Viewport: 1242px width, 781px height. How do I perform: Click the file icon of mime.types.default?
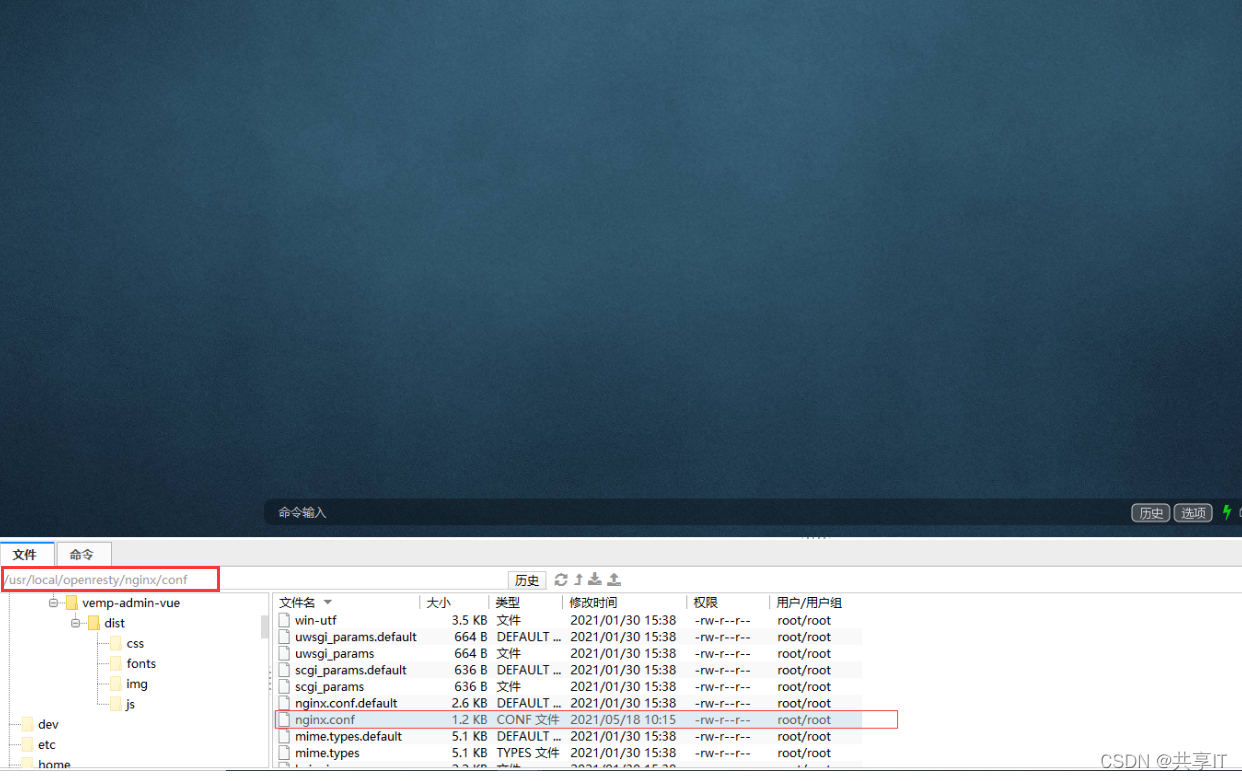pyautogui.click(x=285, y=737)
